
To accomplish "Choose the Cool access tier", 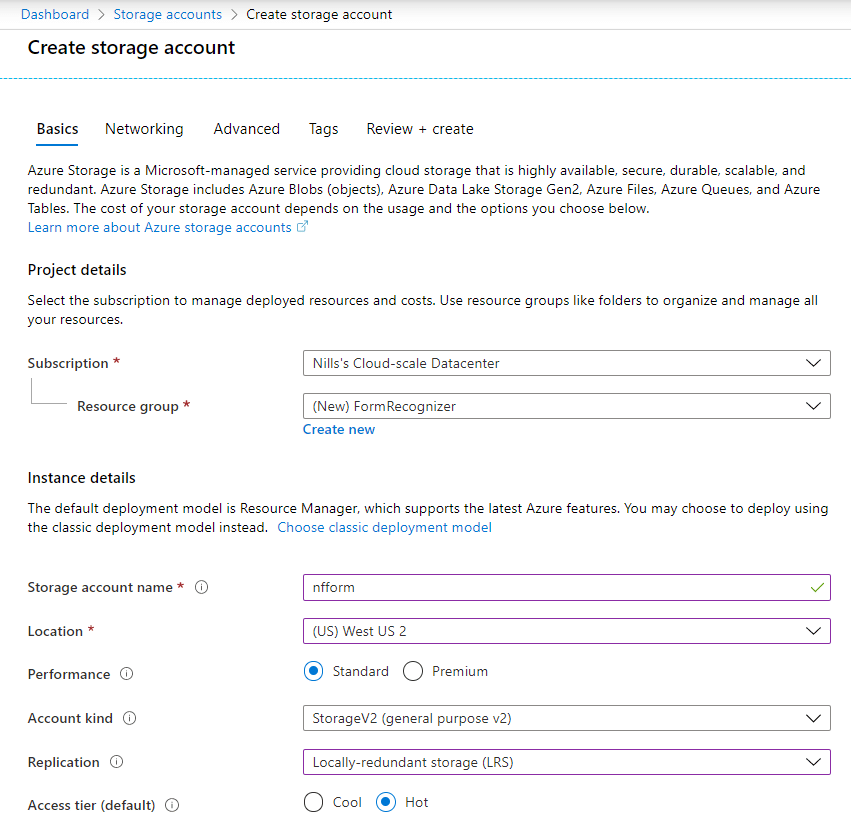I will tap(314, 802).
